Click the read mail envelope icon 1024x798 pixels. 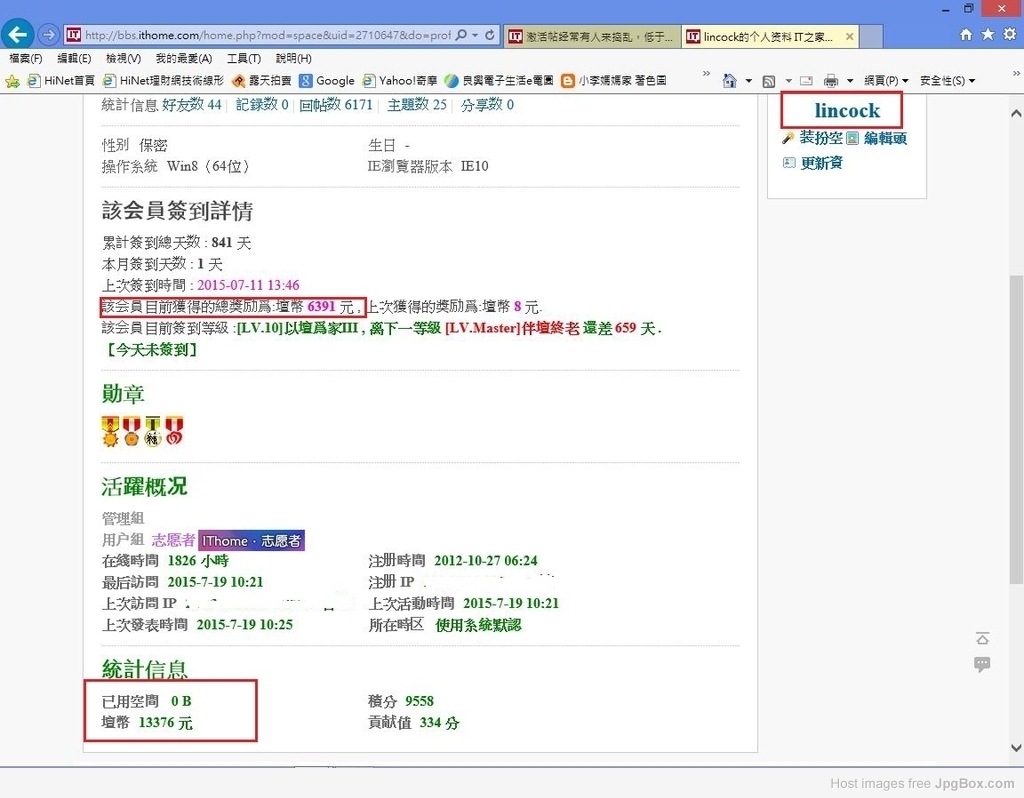[805, 81]
